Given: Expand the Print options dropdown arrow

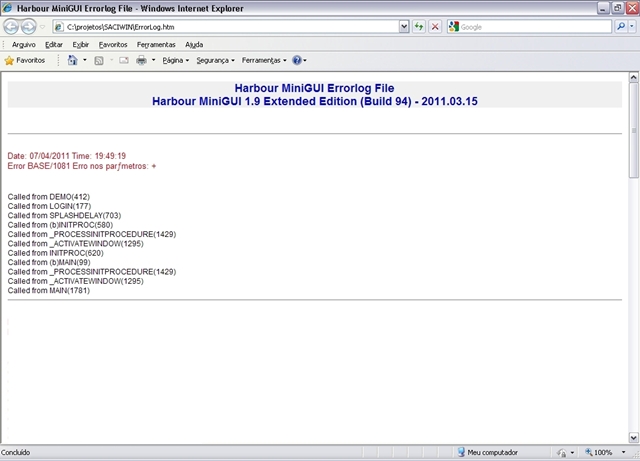Looking at the screenshot, I should (153, 60).
